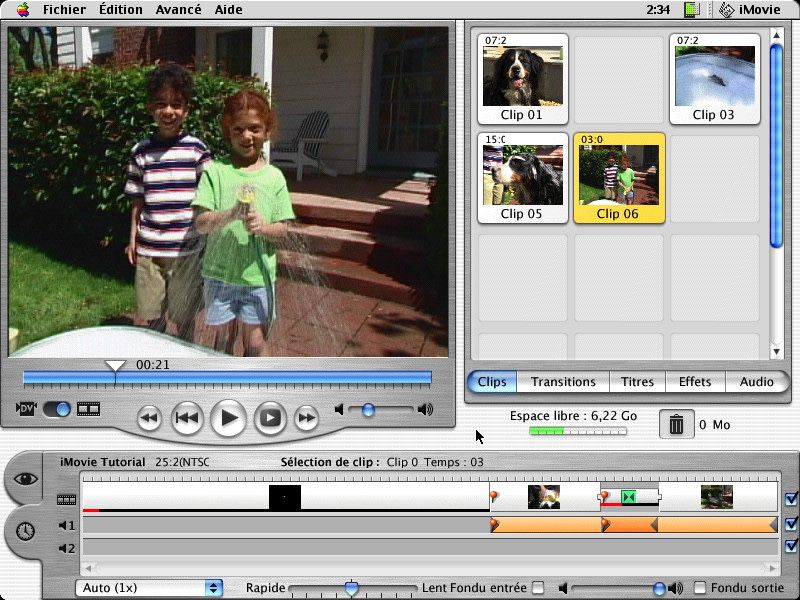
Task: Click the Rapide/Lent speed slider knob
Action: tap(351, 588)
